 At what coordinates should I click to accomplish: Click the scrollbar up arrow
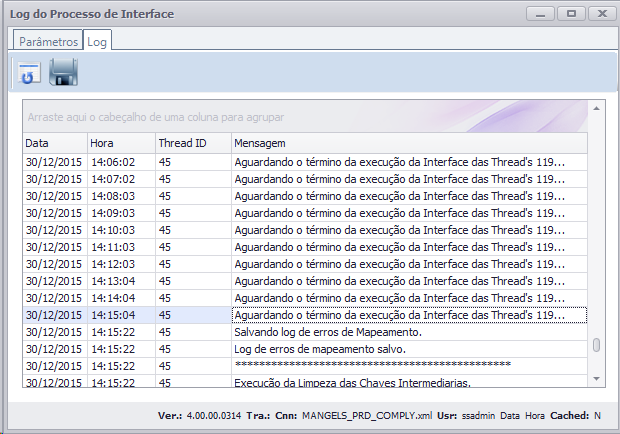click(x=597, y=108)
